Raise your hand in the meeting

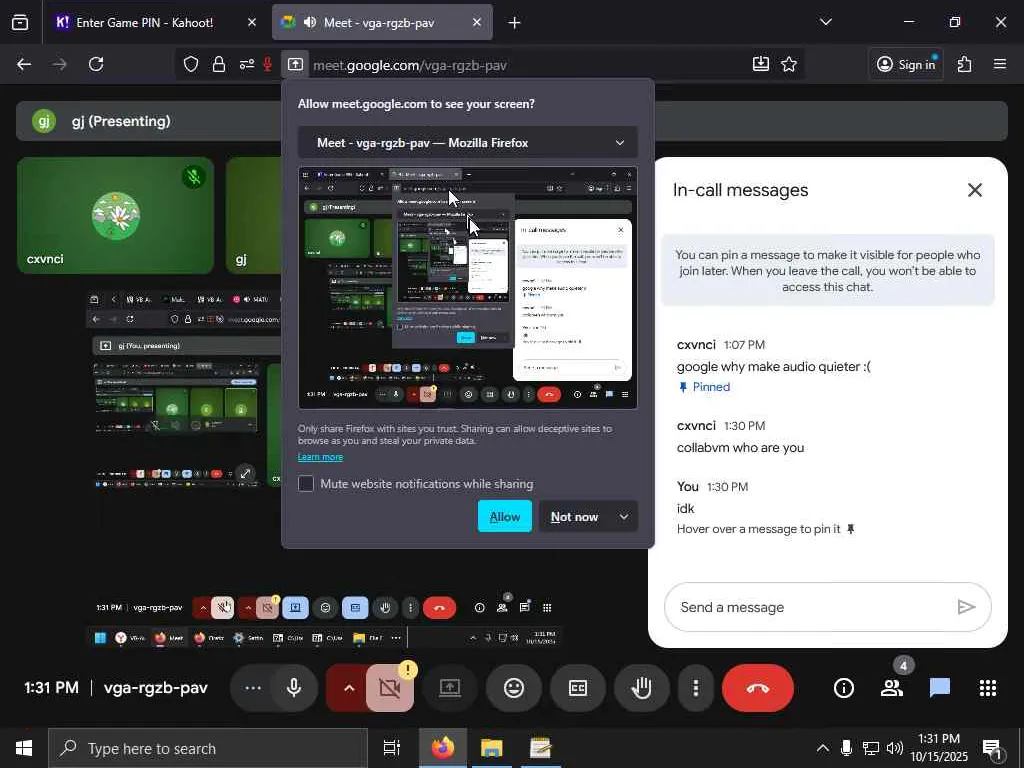click(x=642, y=688)
